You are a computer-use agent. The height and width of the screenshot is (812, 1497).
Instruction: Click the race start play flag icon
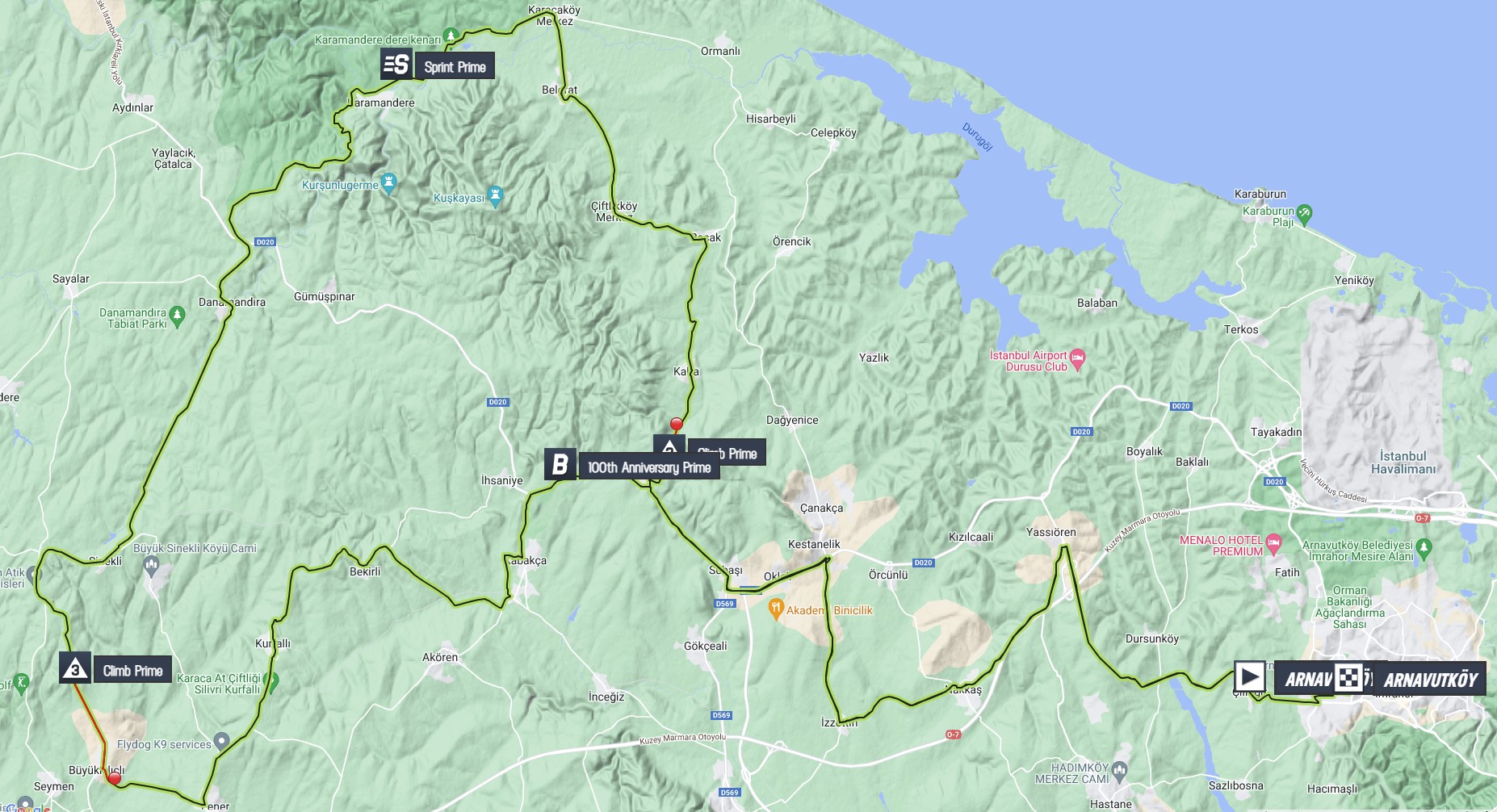pyautogui.click(x=1249, y=676)
